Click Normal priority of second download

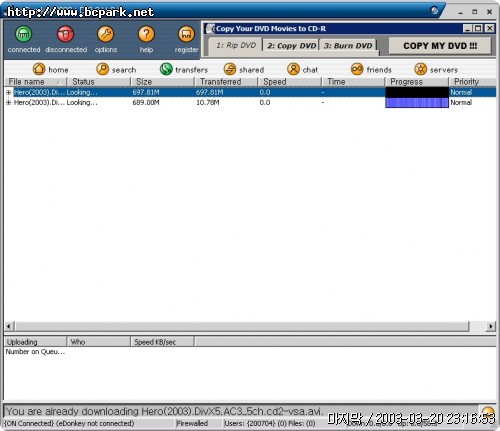click(x=461, y=102)
